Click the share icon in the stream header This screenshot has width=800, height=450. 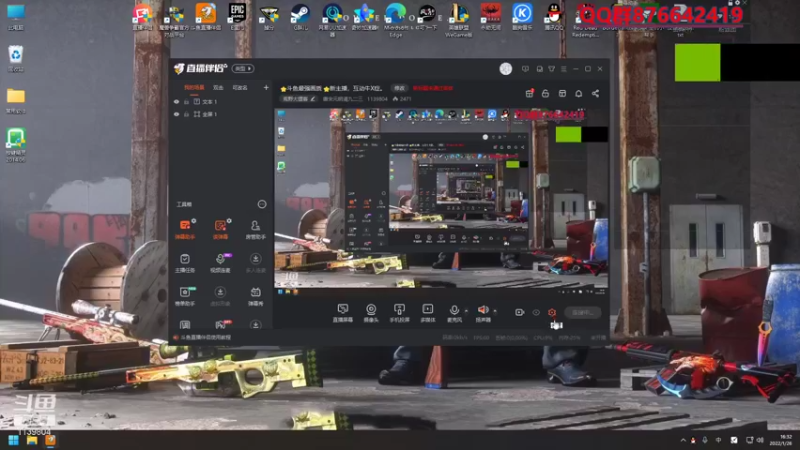tap(595, 93)
